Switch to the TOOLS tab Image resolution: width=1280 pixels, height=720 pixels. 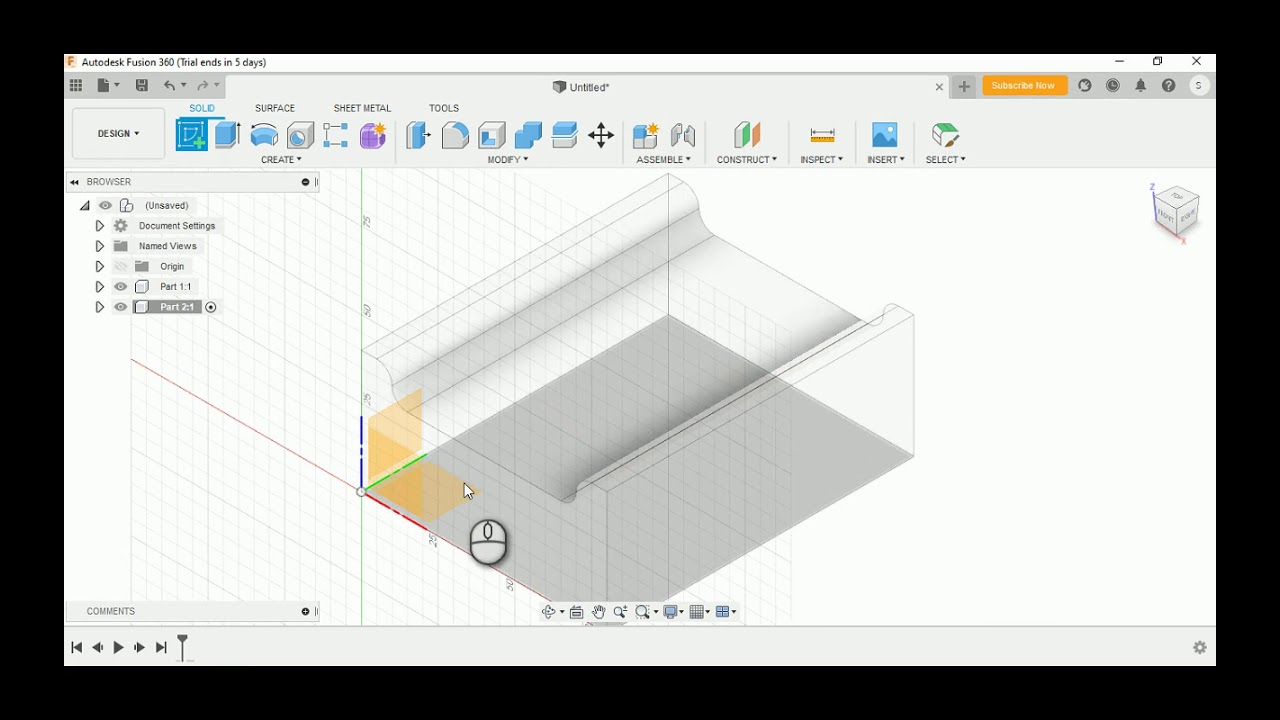pyautogui.click(x=444, y=108)
